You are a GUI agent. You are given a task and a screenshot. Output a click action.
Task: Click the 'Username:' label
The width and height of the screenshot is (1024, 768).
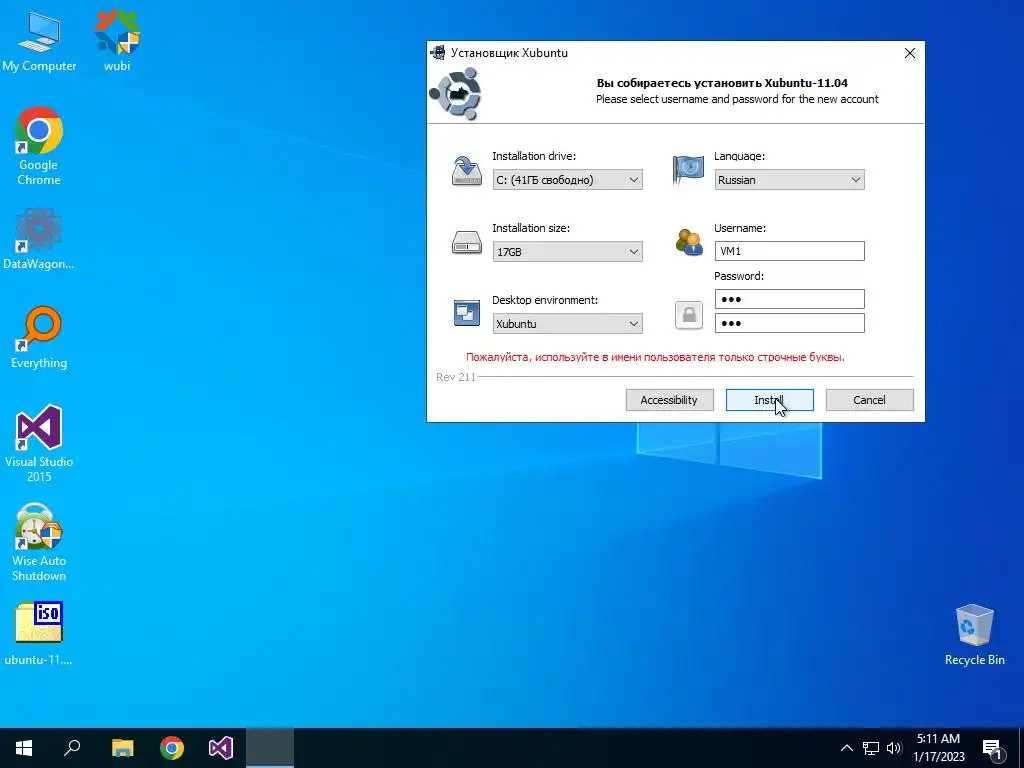pos(740,228)
